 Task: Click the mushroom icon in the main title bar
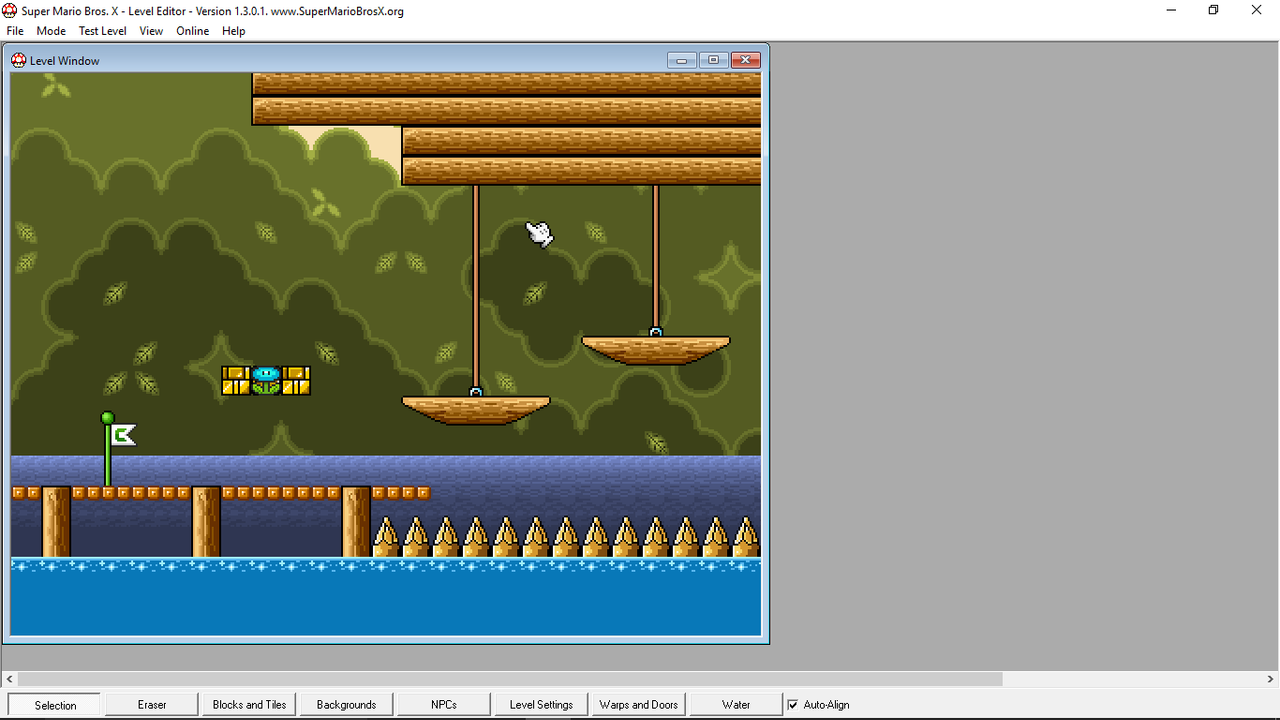10,10
